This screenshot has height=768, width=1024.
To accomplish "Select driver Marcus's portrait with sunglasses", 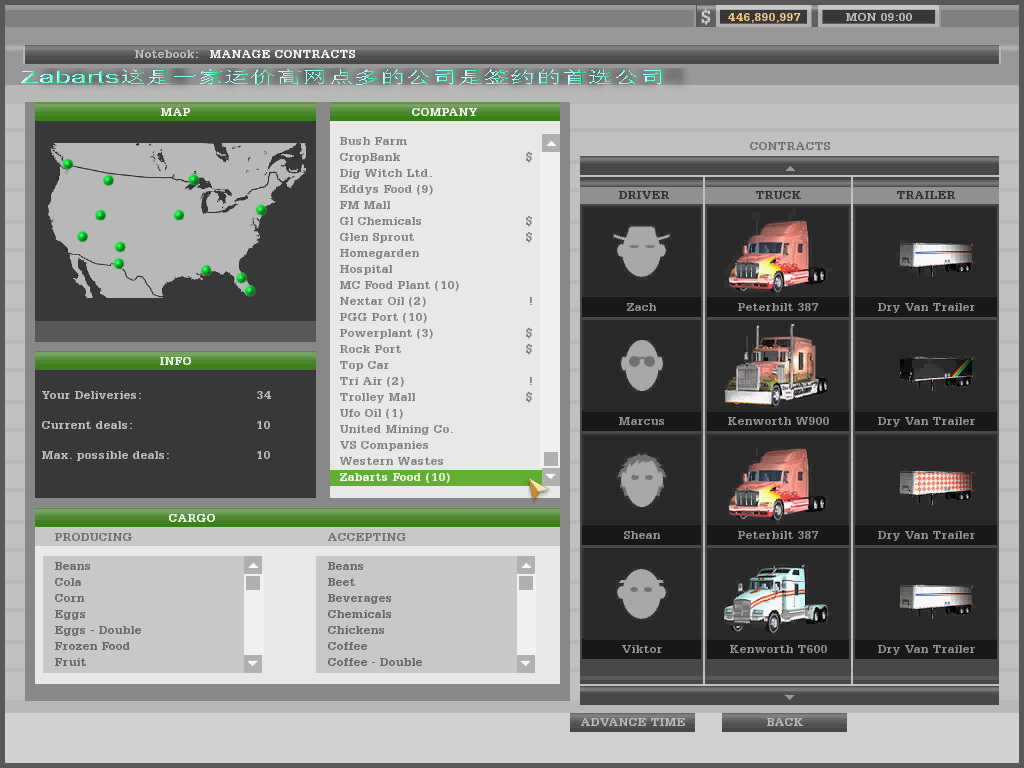I will click(x=641, y=365).
